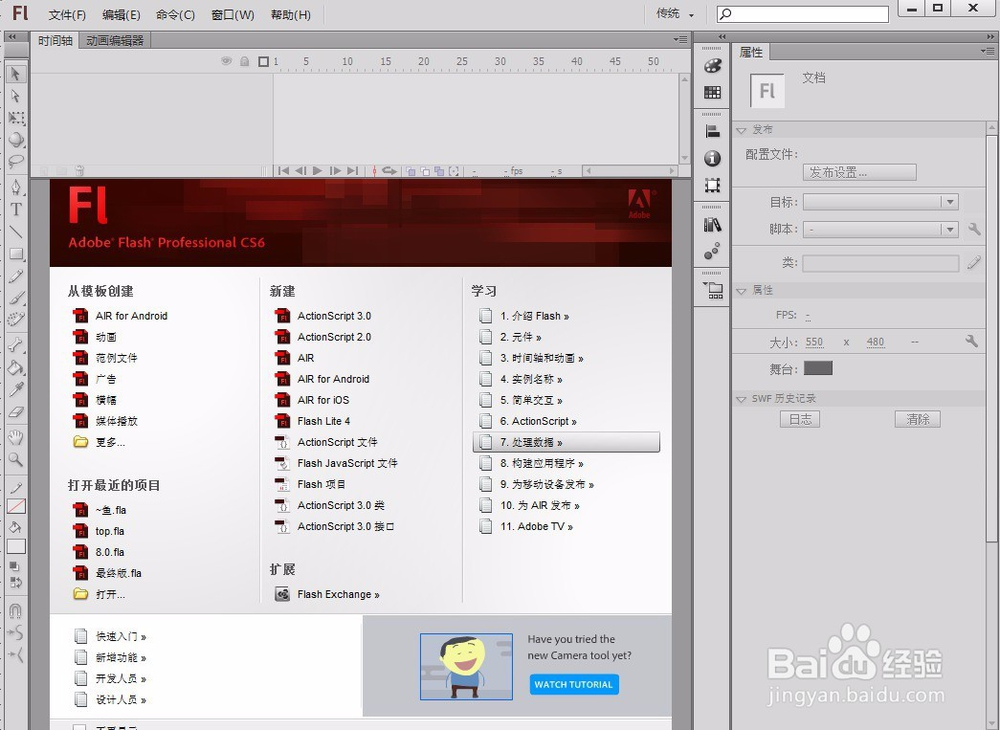Expand the collapsed tools panel arrows

coord(12,36)
